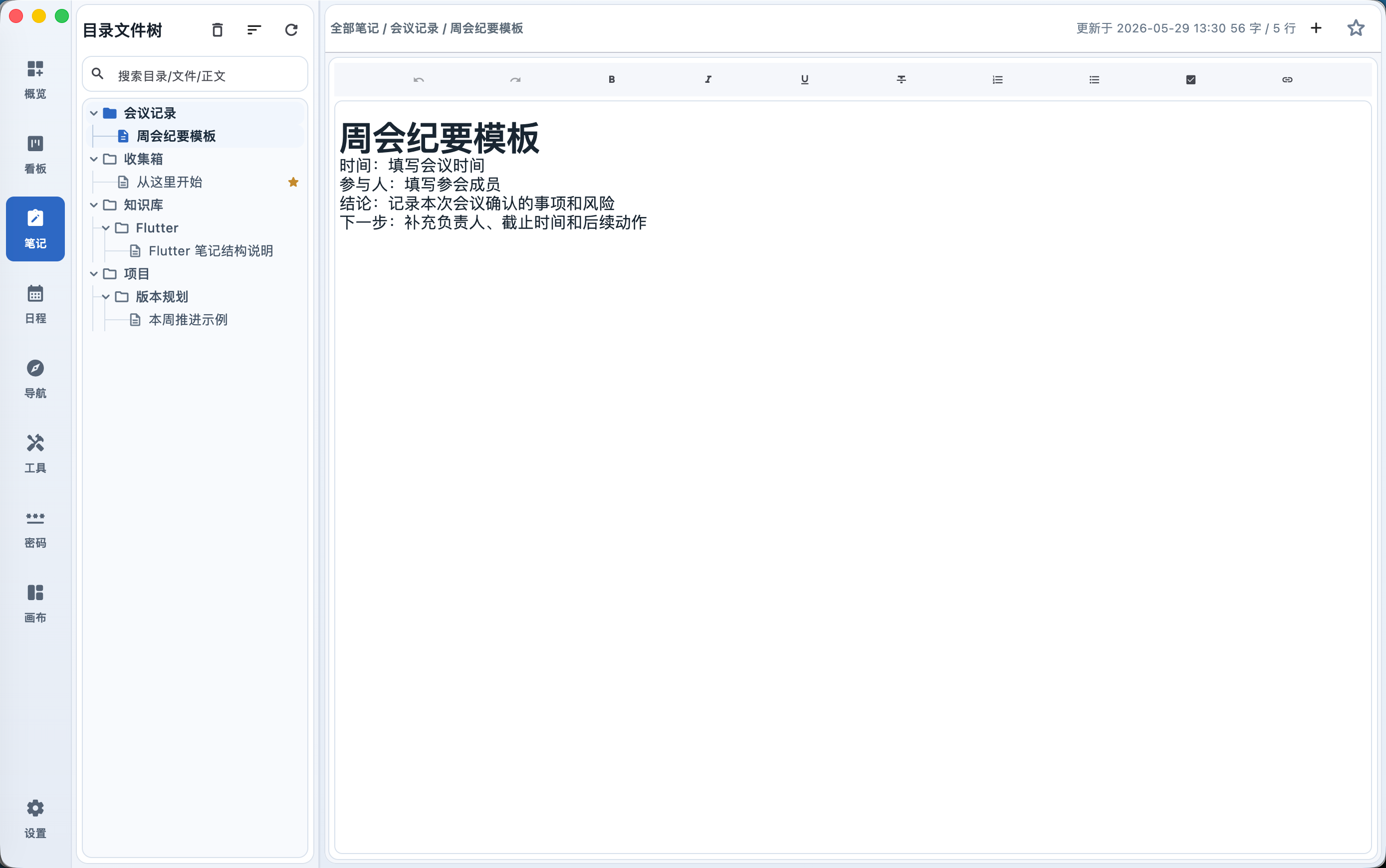Open the 工具 tools section
The width and height of the screenshot is (1386, 868).
[x=35, y=453]
